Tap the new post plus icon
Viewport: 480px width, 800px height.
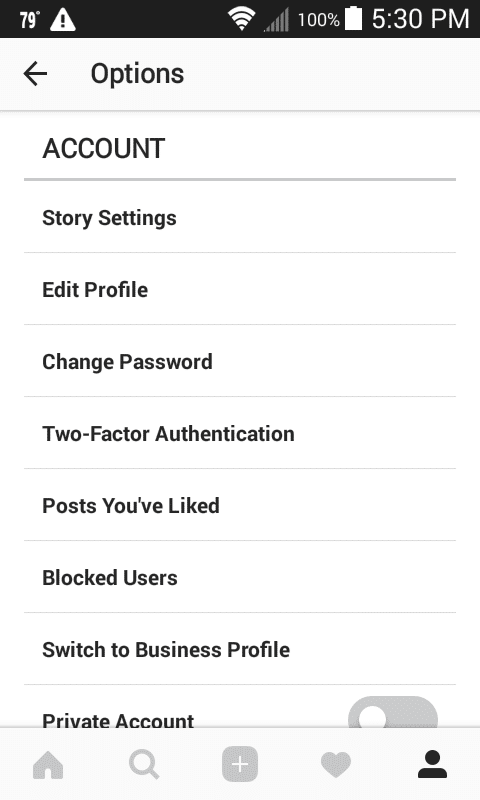click(x=240, y=764)
